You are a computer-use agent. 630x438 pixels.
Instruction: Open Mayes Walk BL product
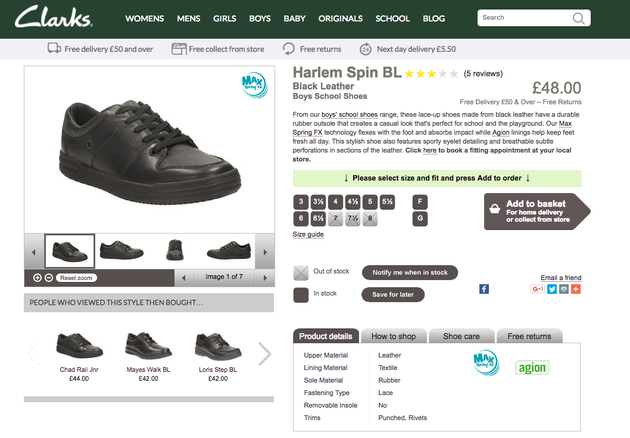click(x=148, y=356)
